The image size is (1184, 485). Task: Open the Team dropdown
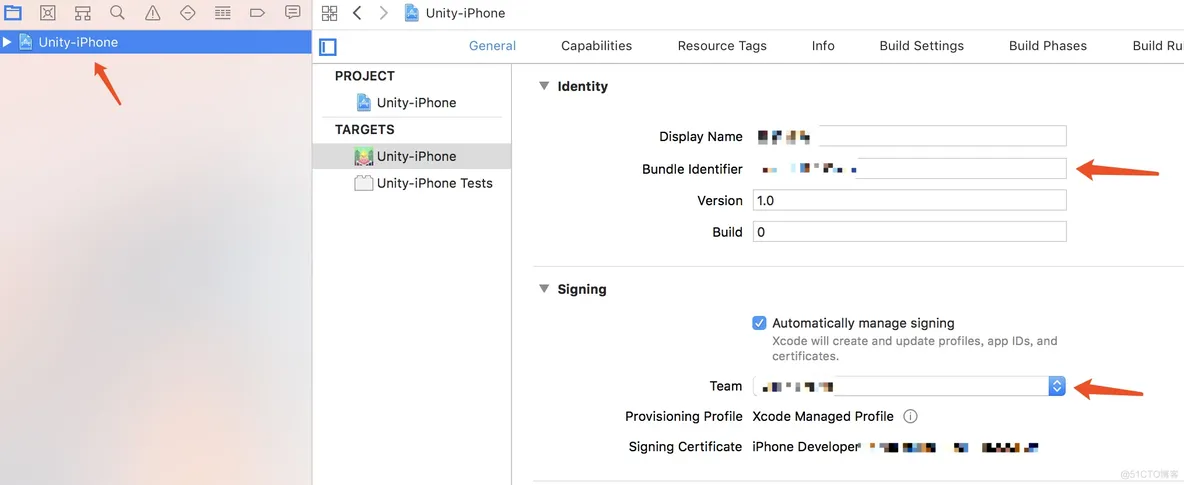pyautogui.click(x=909, y=386)
